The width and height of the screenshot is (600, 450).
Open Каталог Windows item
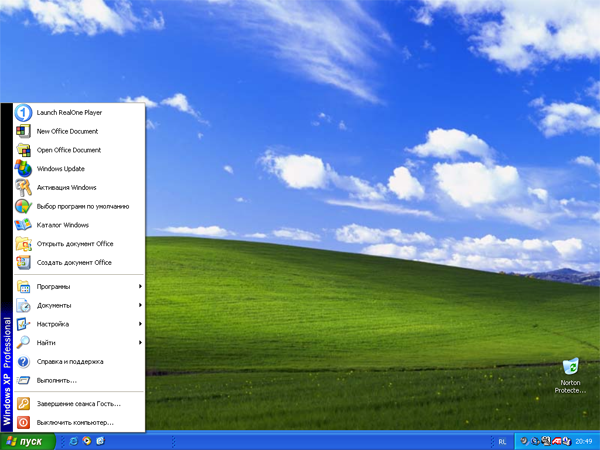[79, 225]
